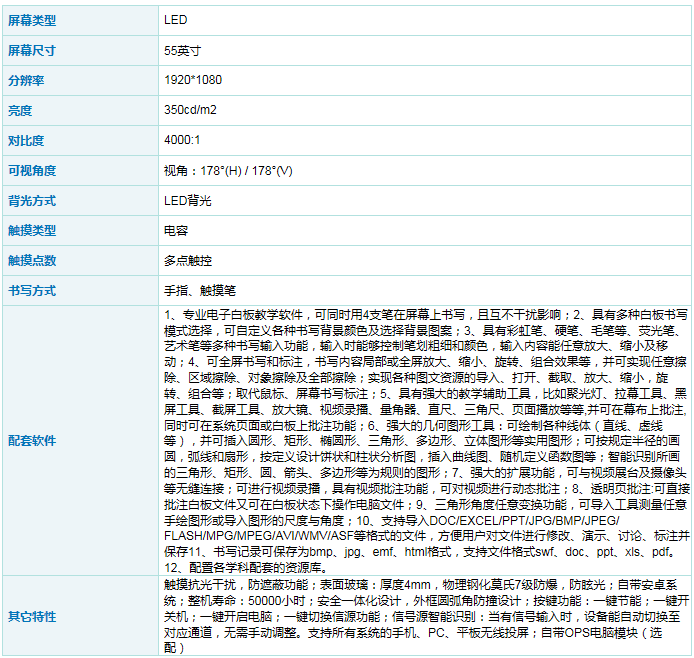694x658 pixels.
Task: Click the 配套软件 description paragraph
Action: (427, 441)
